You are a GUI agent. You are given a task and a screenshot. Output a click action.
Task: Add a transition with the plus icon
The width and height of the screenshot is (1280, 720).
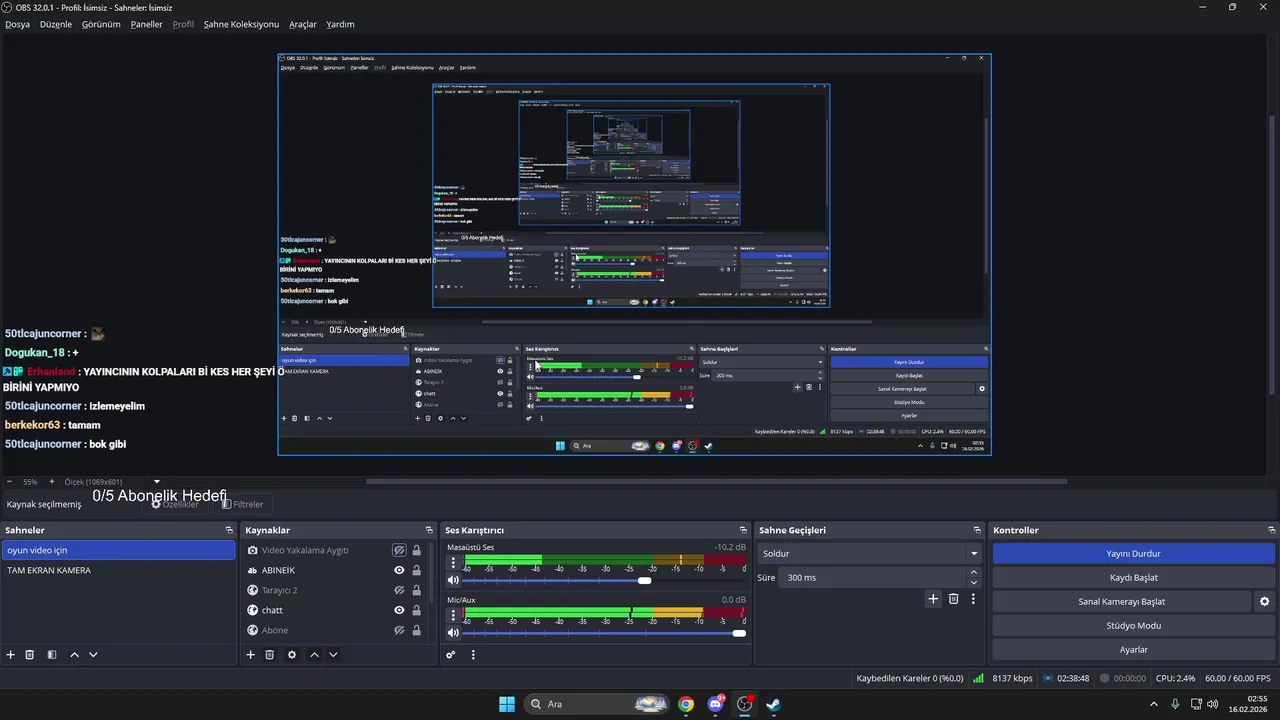coord(933,599)
